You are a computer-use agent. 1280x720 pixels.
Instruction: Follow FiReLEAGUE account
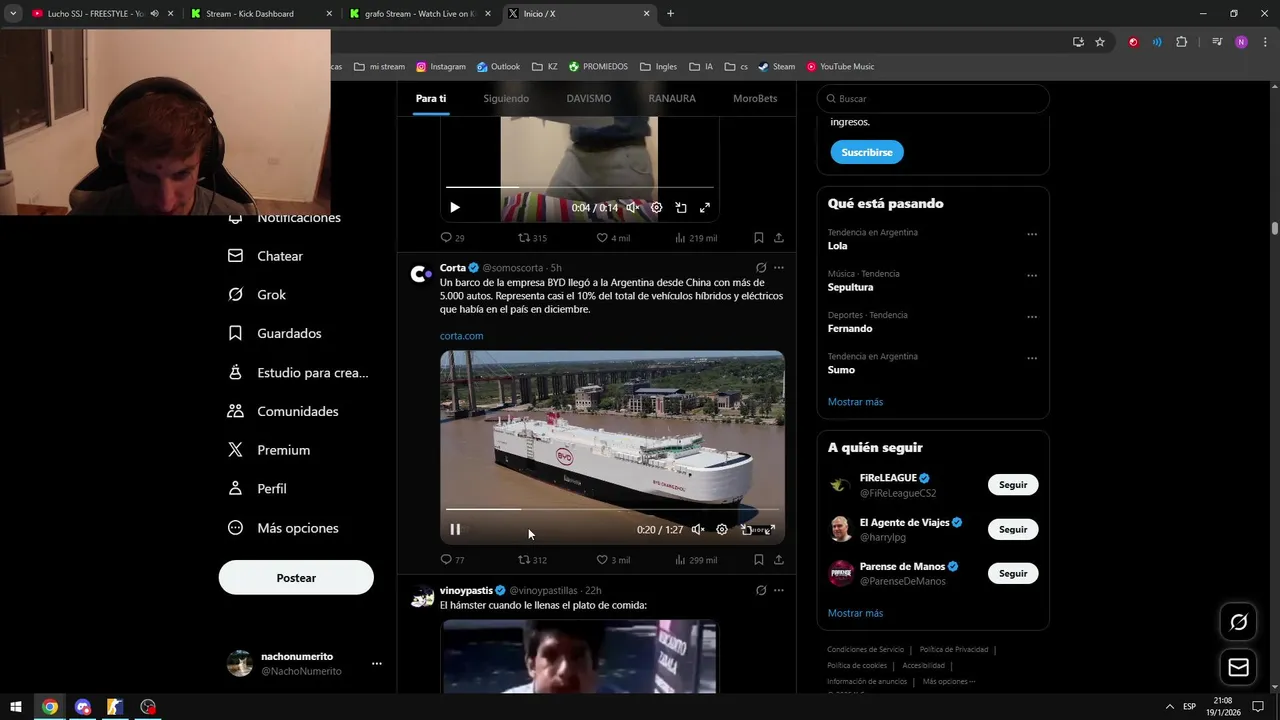[1013, 485]
